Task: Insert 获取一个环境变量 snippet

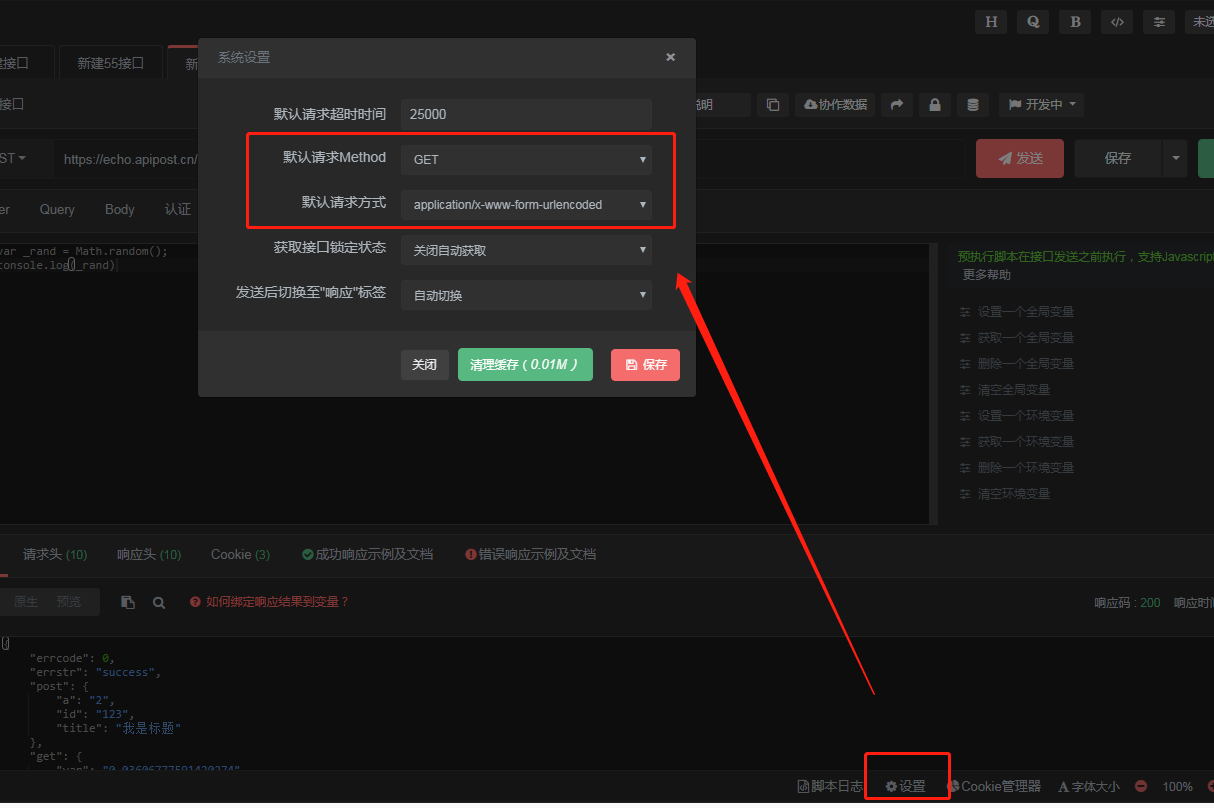Action: (1016, 442)
